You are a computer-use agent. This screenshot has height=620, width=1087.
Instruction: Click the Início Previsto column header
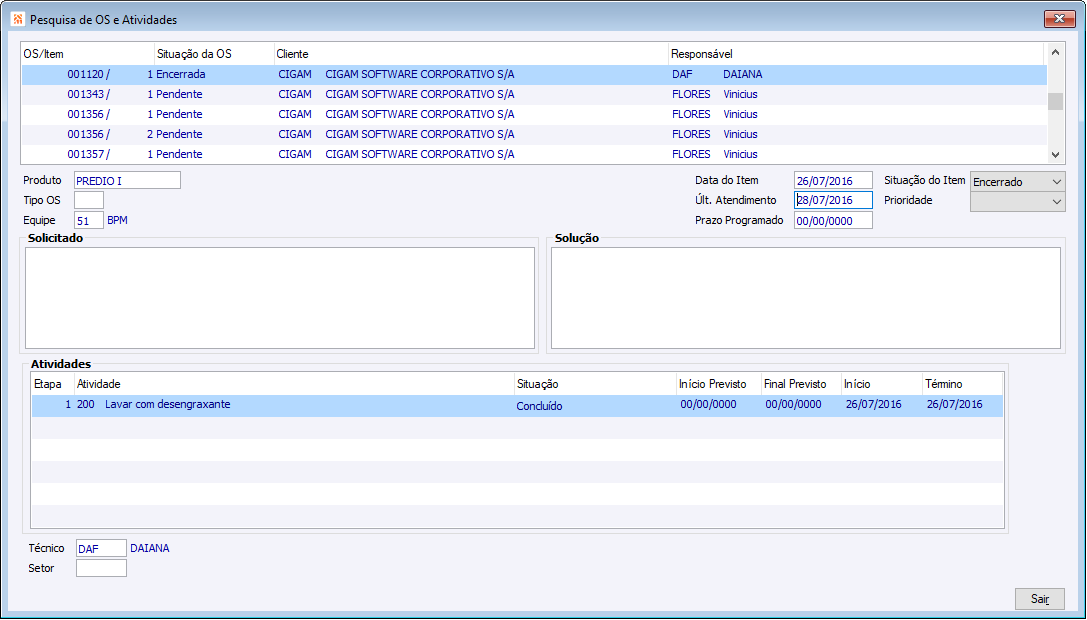(718, 384)
